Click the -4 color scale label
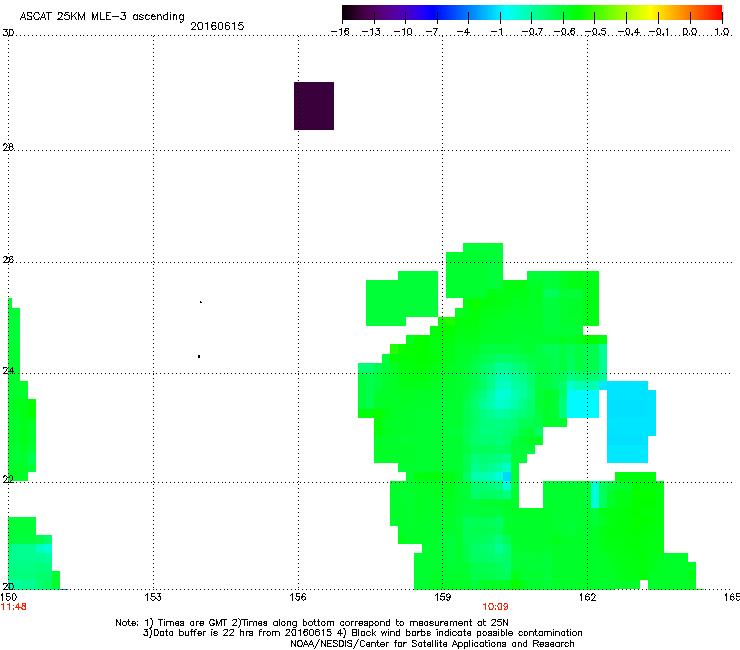The height and width of the screenshot is (650, 740). (x=463, y=32)
